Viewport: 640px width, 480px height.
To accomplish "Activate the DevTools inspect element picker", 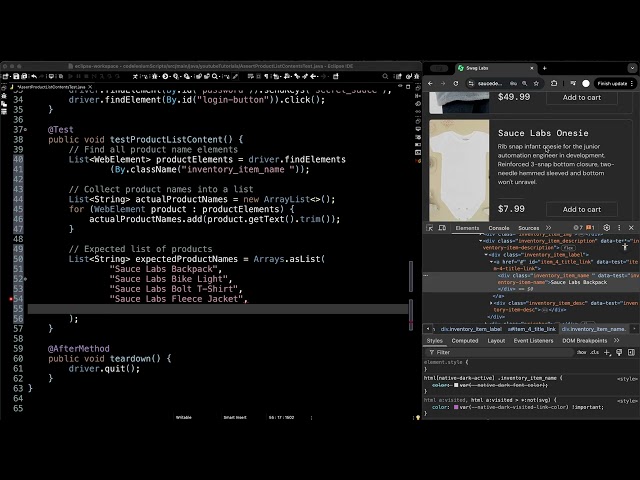I will coord(429,228).
